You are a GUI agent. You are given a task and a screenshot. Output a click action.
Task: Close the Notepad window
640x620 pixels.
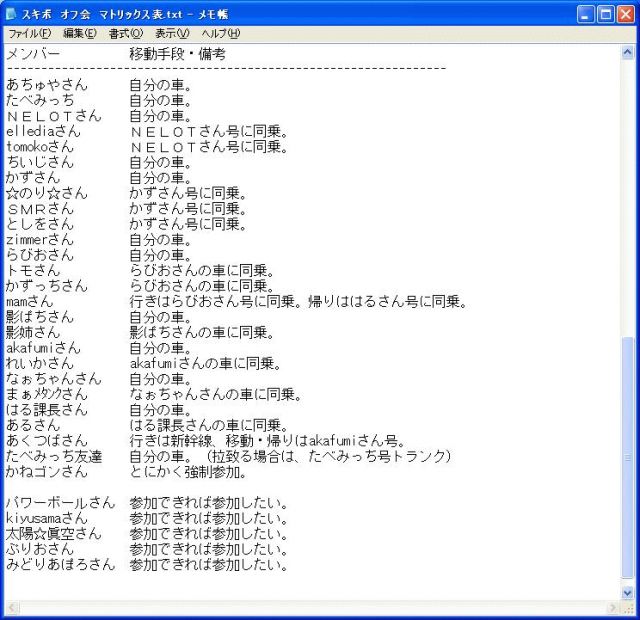click(x=628, y=14)
